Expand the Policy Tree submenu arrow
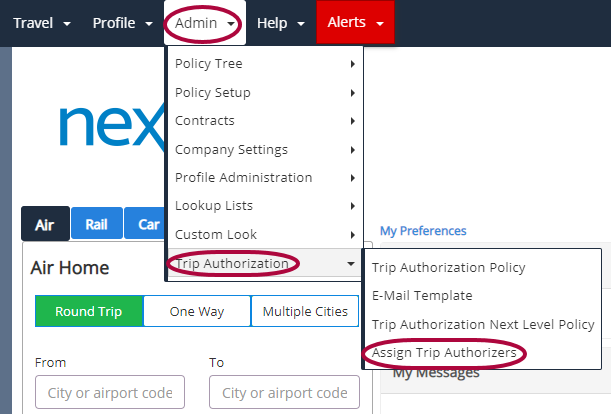Screen dimensions: 611x414 click(x=353, y=64)
